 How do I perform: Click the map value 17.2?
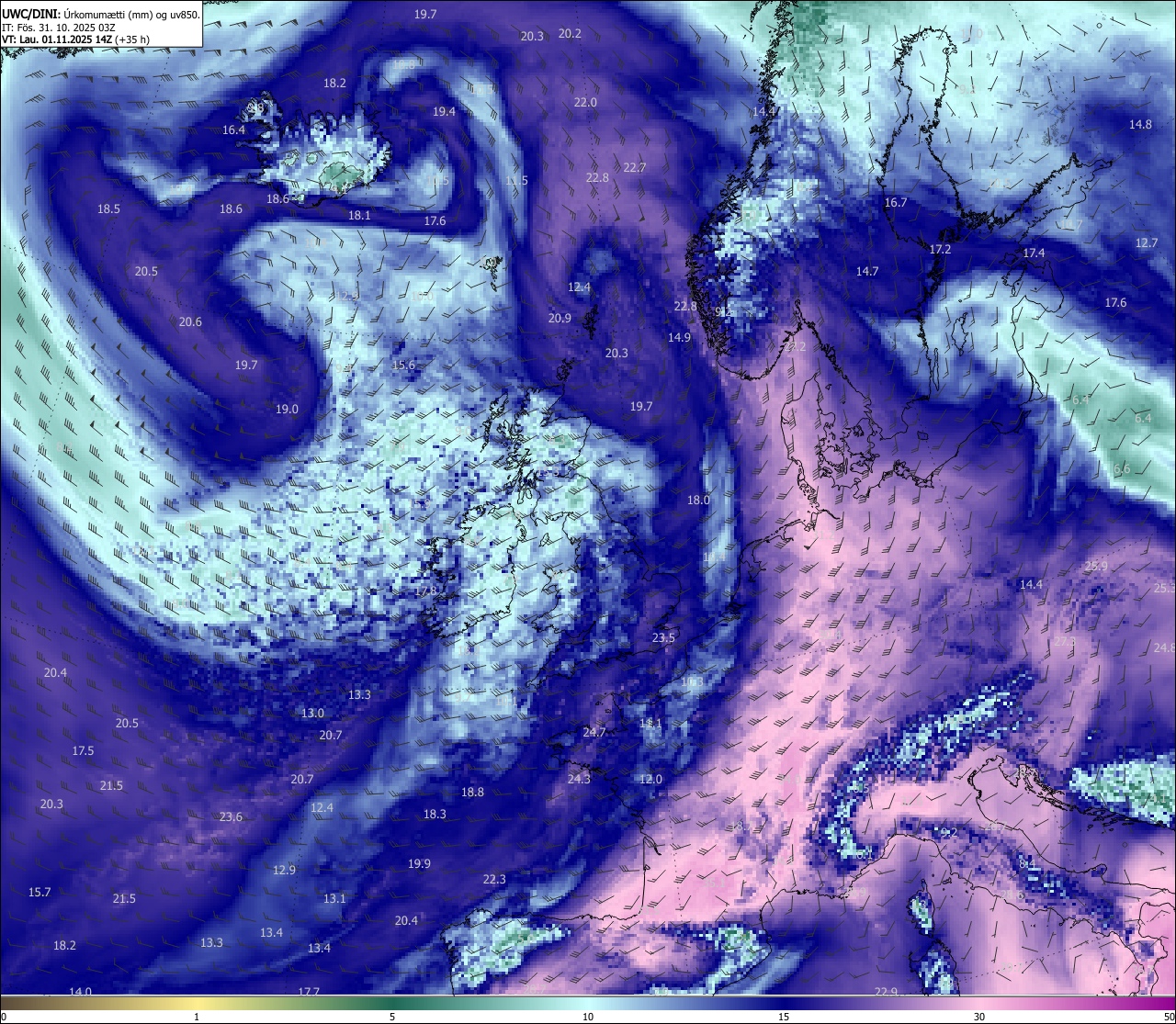940,249
